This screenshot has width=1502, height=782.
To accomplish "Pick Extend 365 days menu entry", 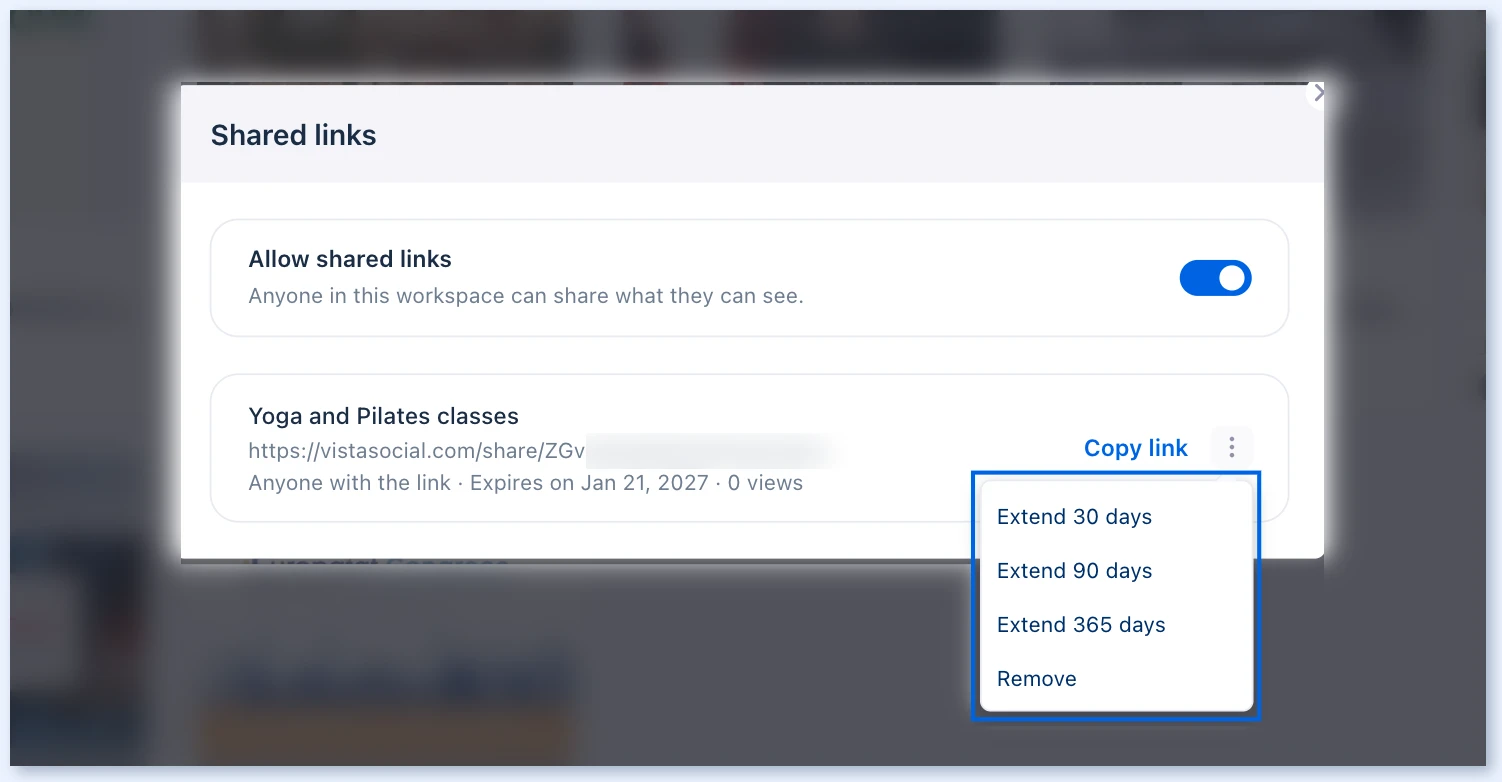I will pyautogui.click(x=1116, y=625).
